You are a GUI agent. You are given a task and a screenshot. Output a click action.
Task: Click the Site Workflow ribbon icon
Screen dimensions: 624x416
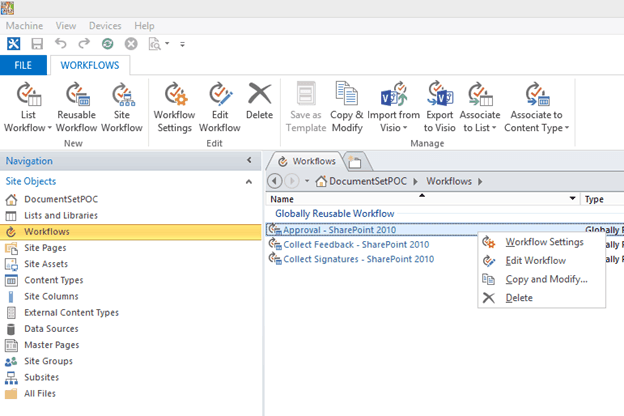point(122,97)
